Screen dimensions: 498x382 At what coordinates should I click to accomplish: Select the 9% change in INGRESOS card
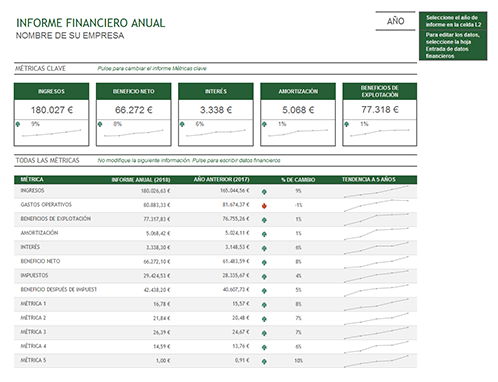(35, 124)
